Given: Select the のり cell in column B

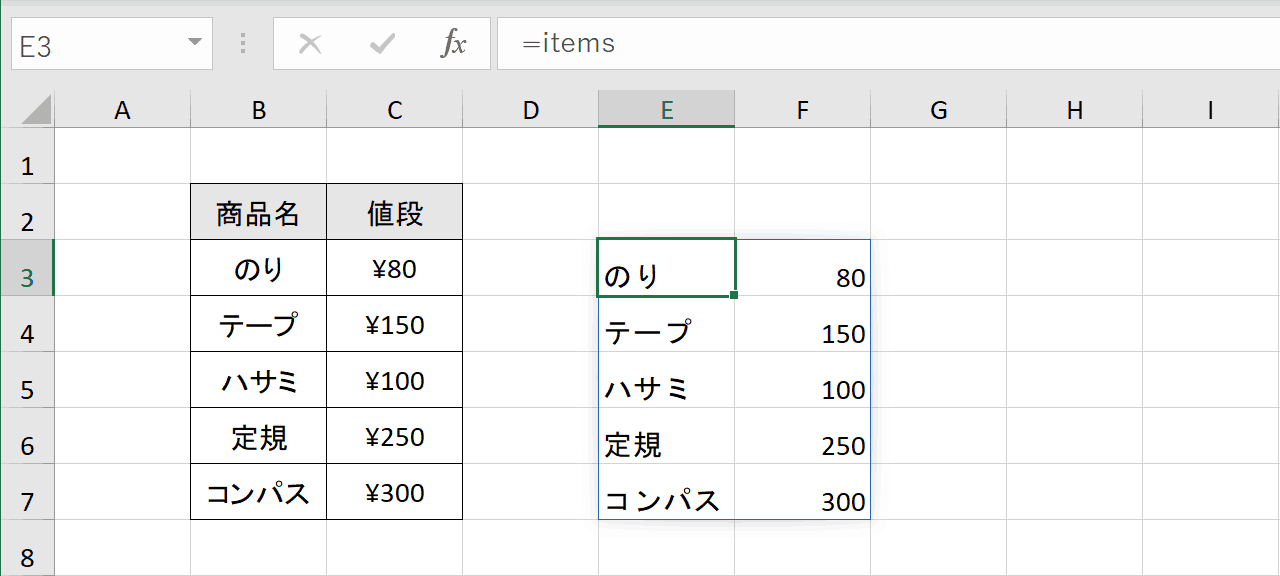Looking at the screenshot, I should [258, 267].
